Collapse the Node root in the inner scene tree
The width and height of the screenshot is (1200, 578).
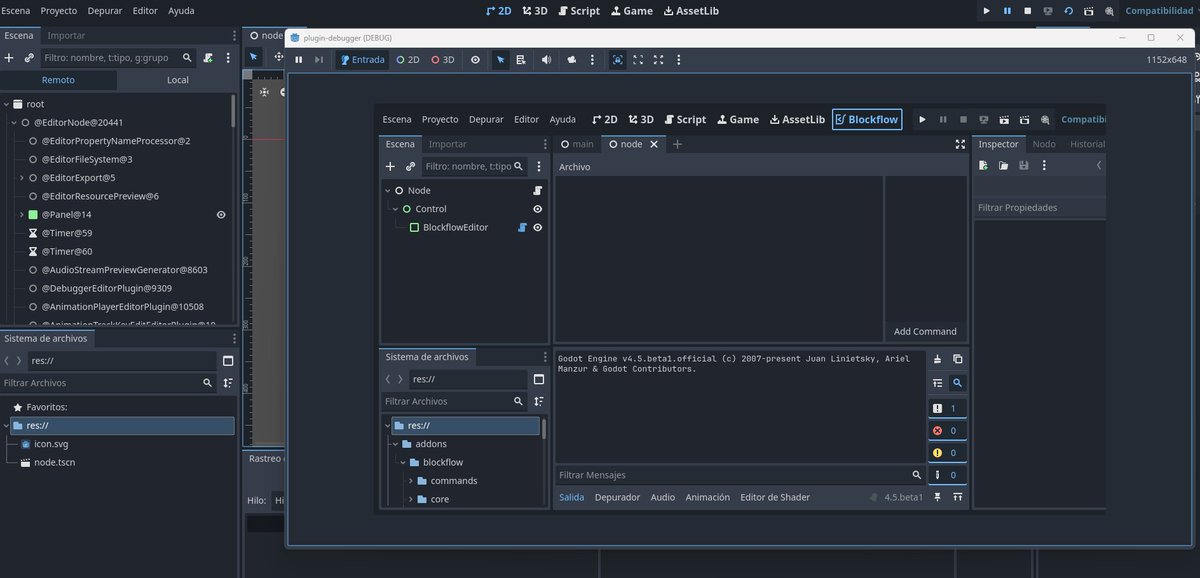tap(387, 190)
